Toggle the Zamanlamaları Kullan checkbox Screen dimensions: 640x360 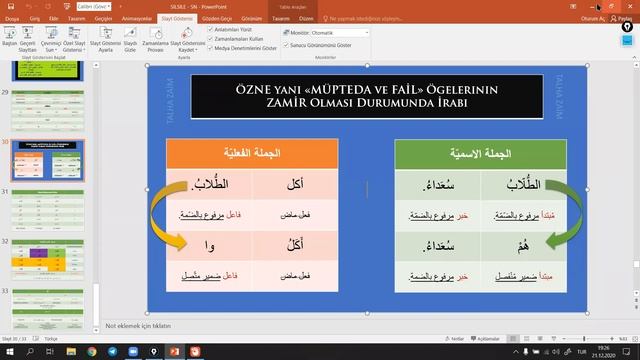[210, 39]
